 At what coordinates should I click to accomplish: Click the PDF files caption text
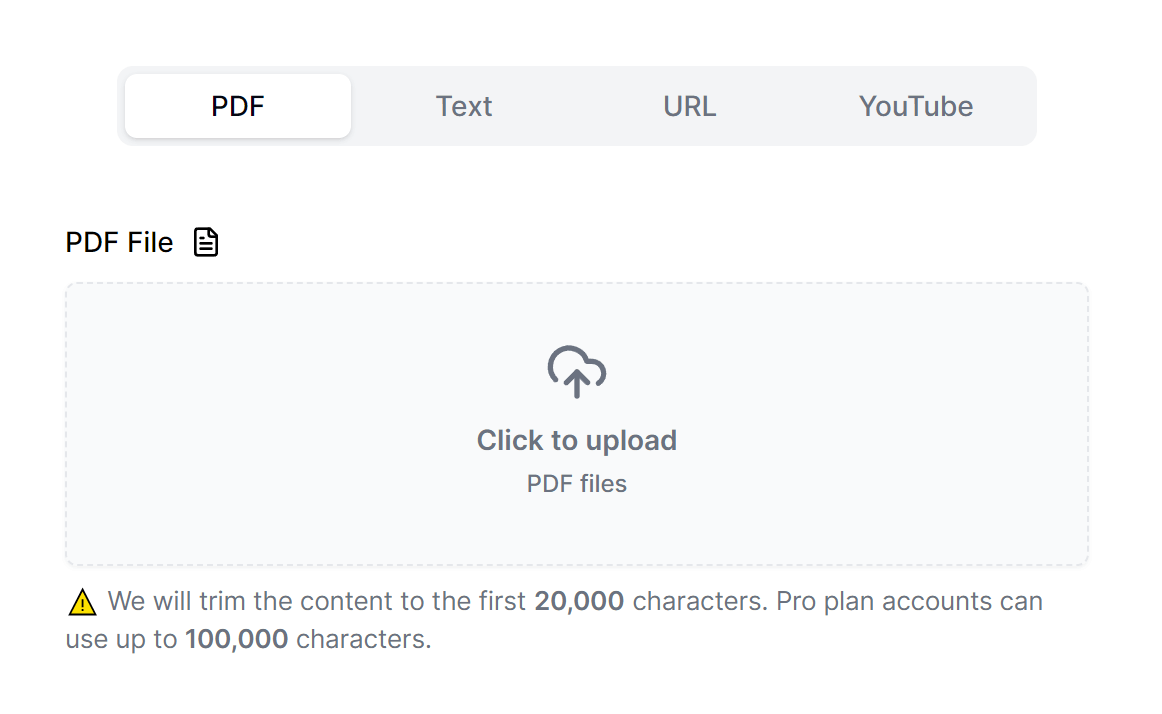coord(576,483)
